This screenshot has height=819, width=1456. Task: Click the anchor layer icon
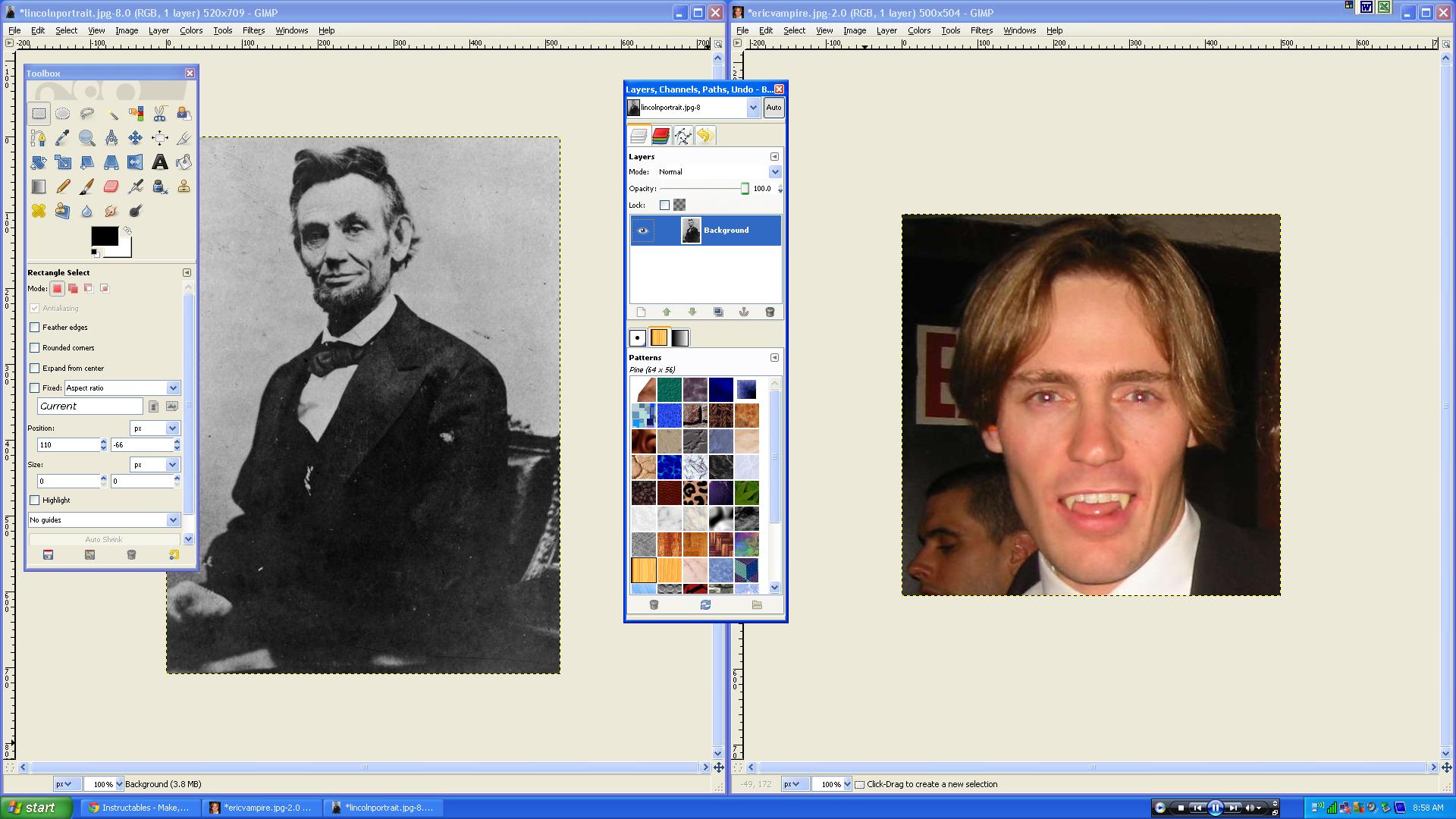click(744, 312)
